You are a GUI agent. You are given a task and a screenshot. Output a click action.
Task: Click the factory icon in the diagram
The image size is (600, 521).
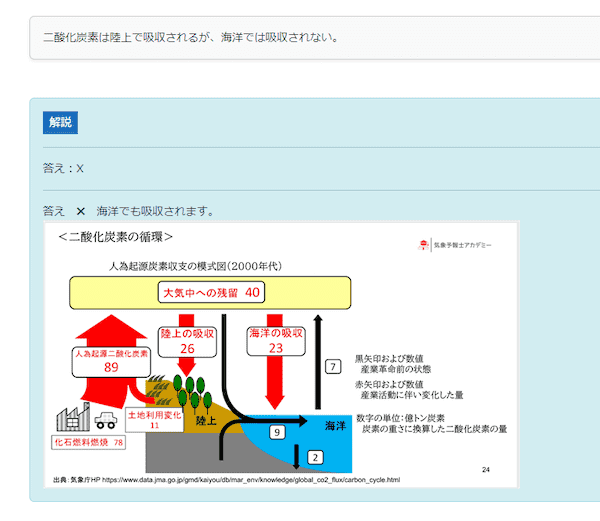pos(76,419)
